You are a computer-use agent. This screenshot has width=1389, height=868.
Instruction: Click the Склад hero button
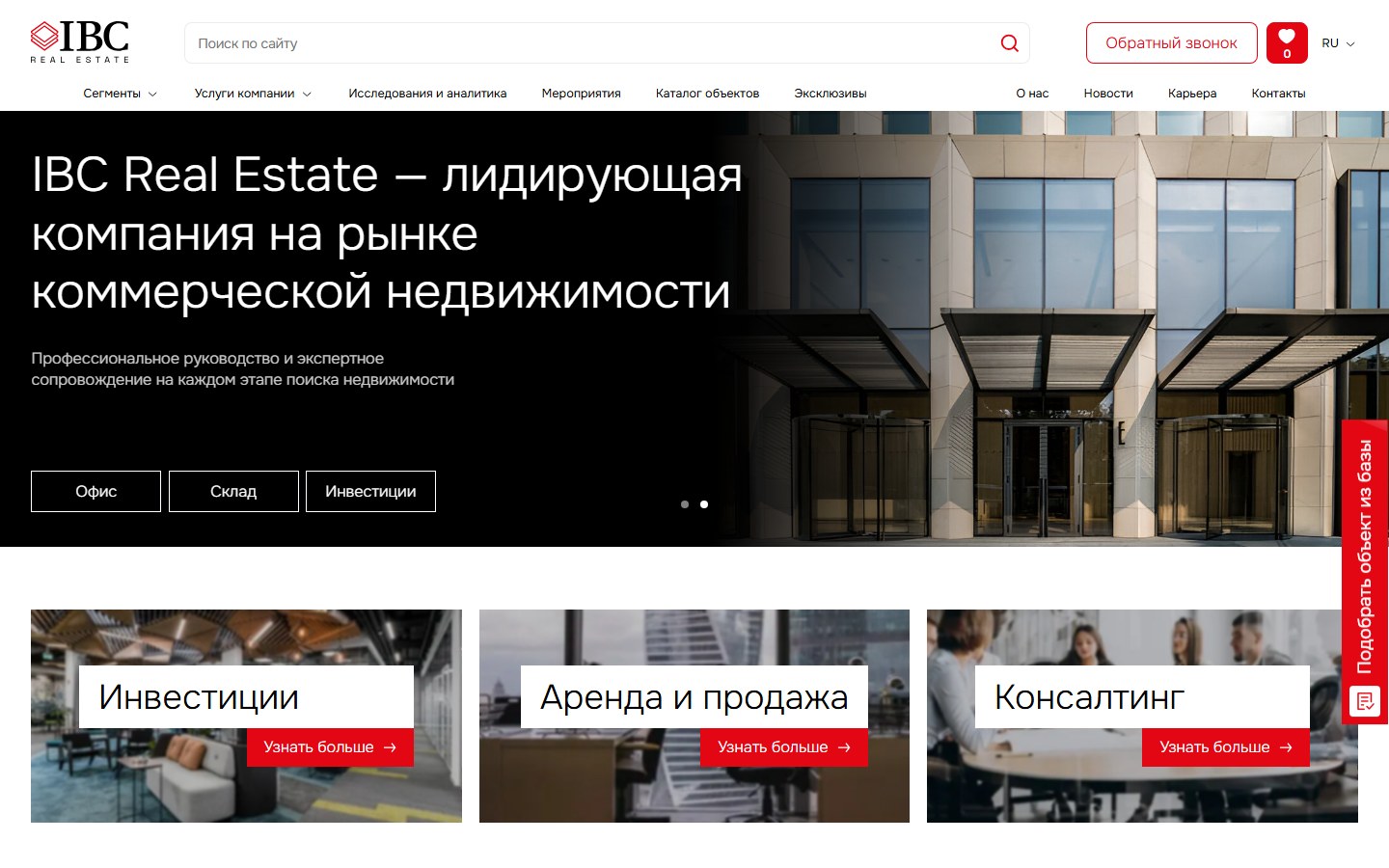click(233, 491)
